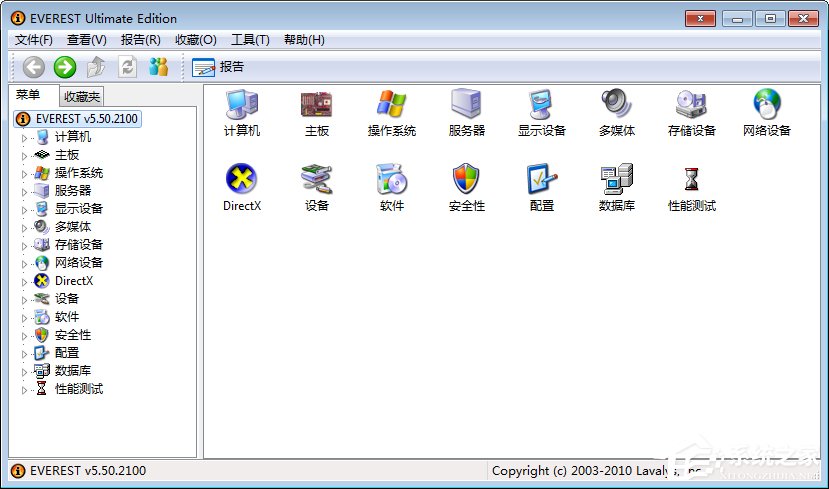
Task: Click the green forward arrow toolbar button
Action: 65,67
